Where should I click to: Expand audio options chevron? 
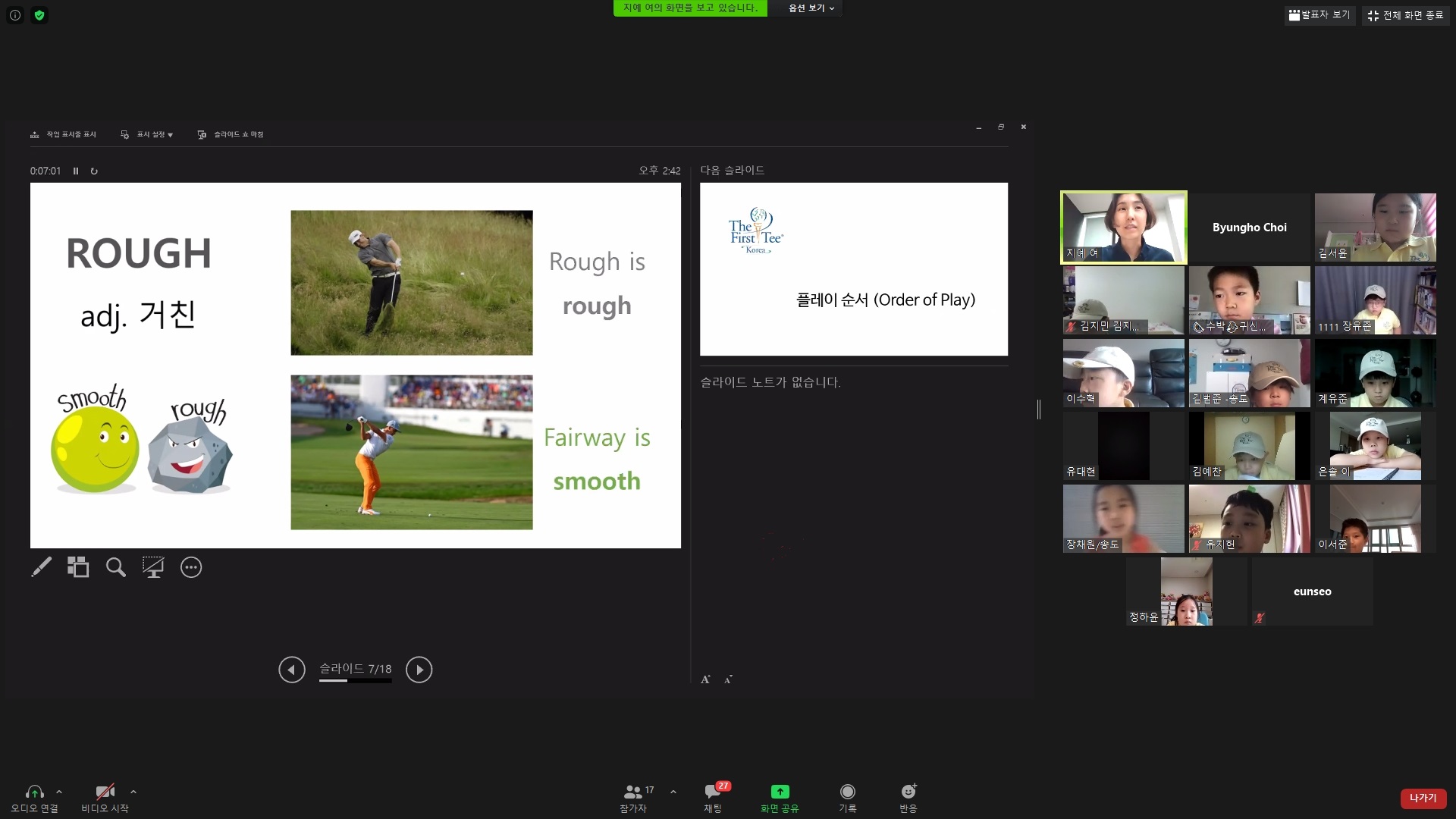[59, 792]
